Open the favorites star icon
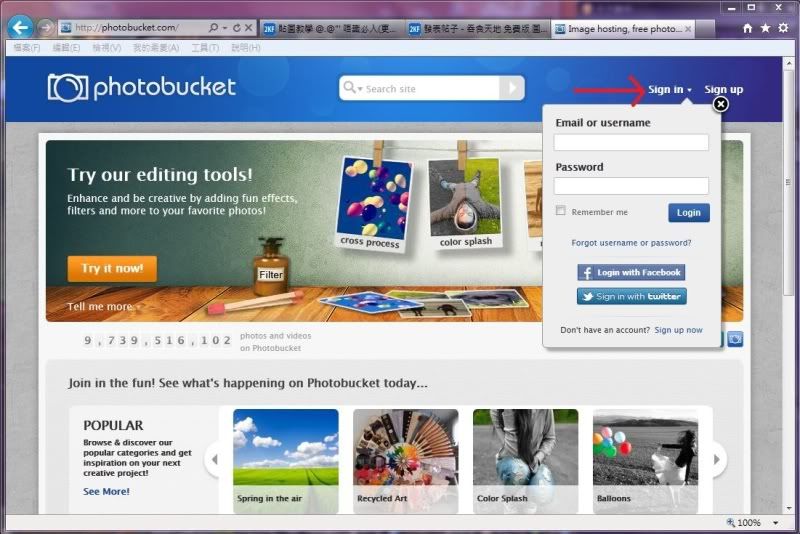This screenshot has height=534, width=800. point(765,28)
